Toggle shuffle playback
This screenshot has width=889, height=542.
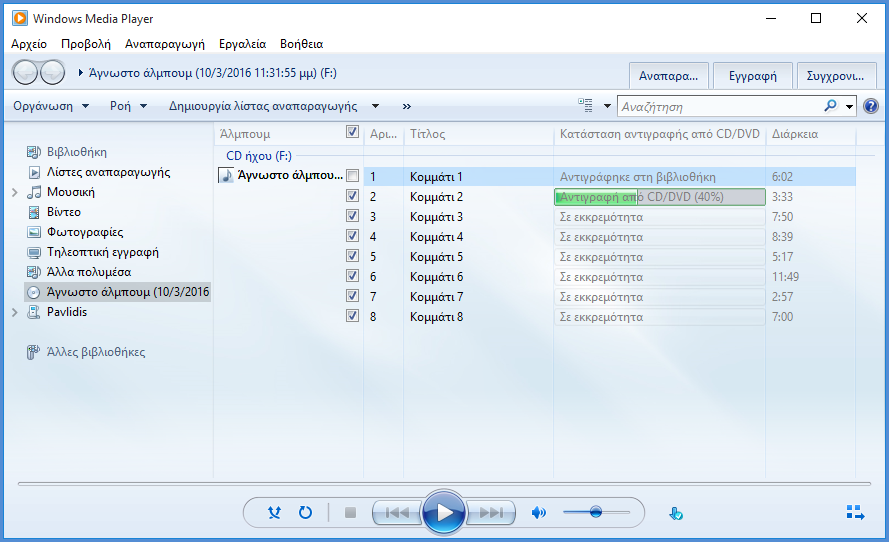click(x=274, y=513)
